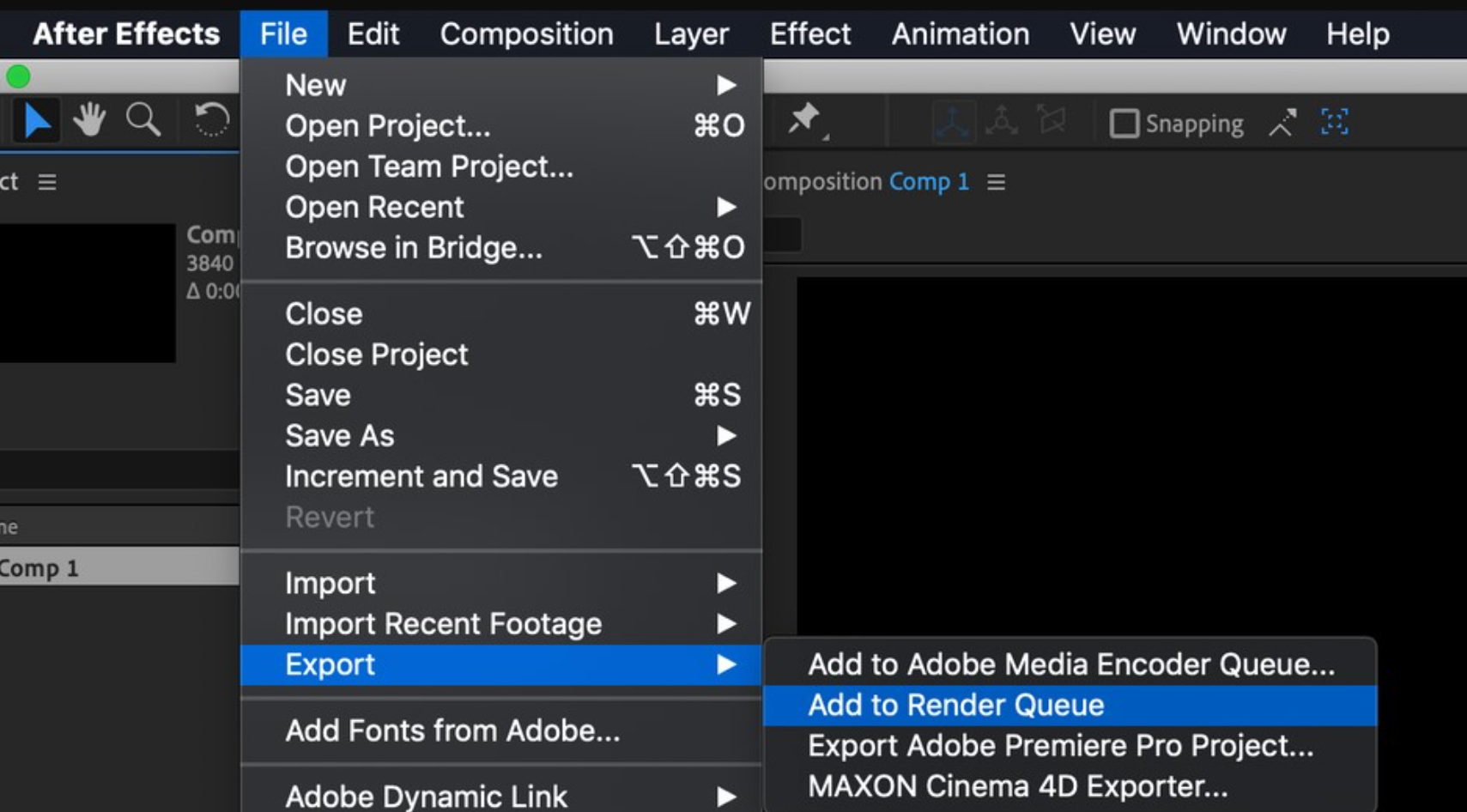Open the Composition panel menu

pos(995,181)
